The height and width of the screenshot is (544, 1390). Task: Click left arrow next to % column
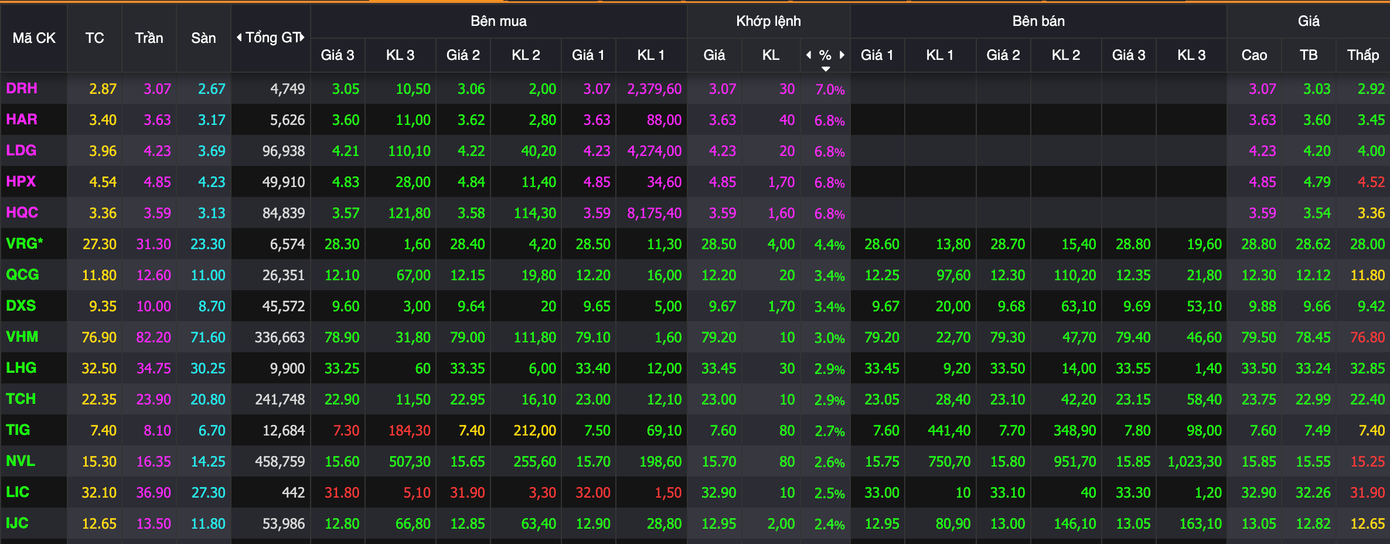pyautogui.click(x=808, y=55)
